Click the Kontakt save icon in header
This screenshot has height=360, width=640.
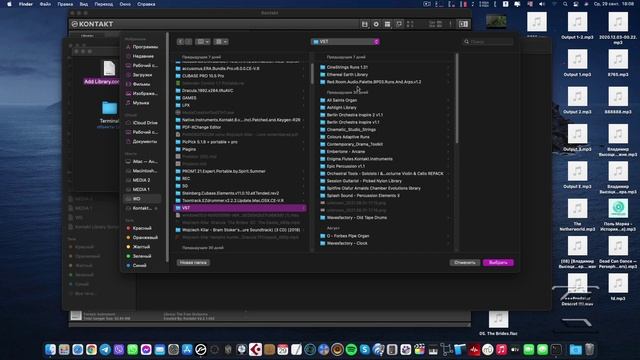point(364,24)
